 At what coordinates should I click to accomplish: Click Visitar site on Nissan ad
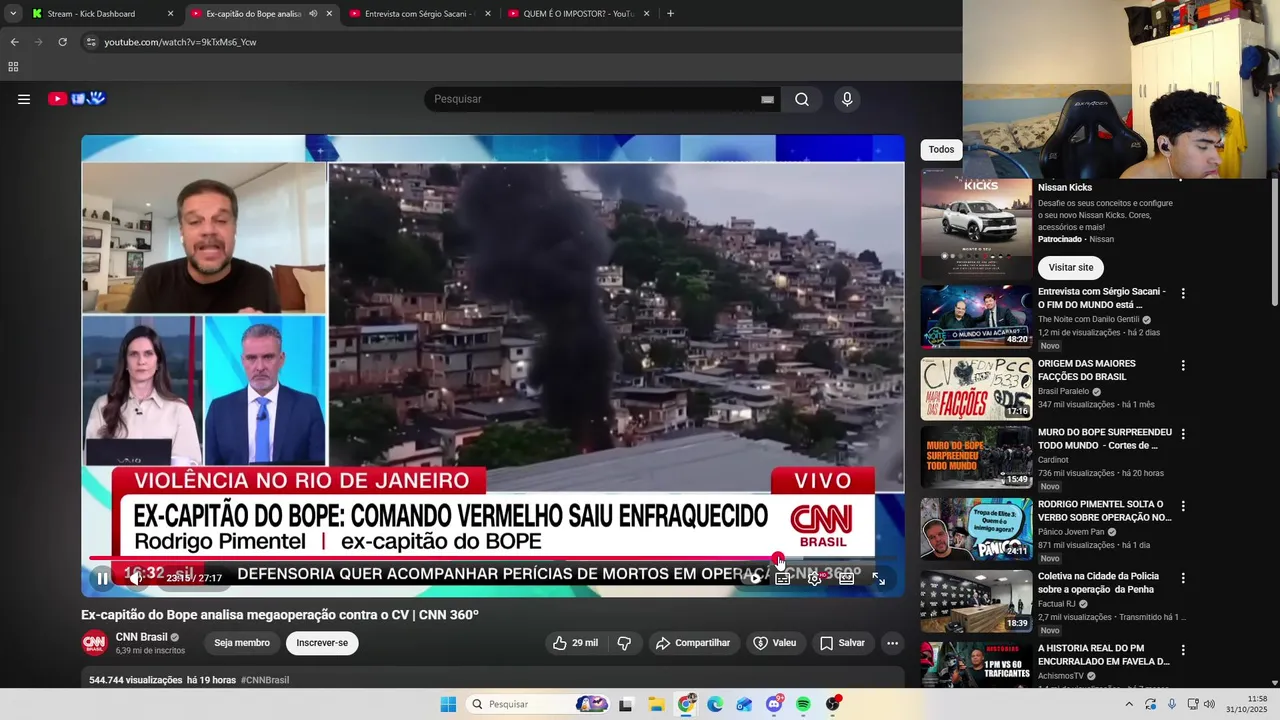[1071, 267]
